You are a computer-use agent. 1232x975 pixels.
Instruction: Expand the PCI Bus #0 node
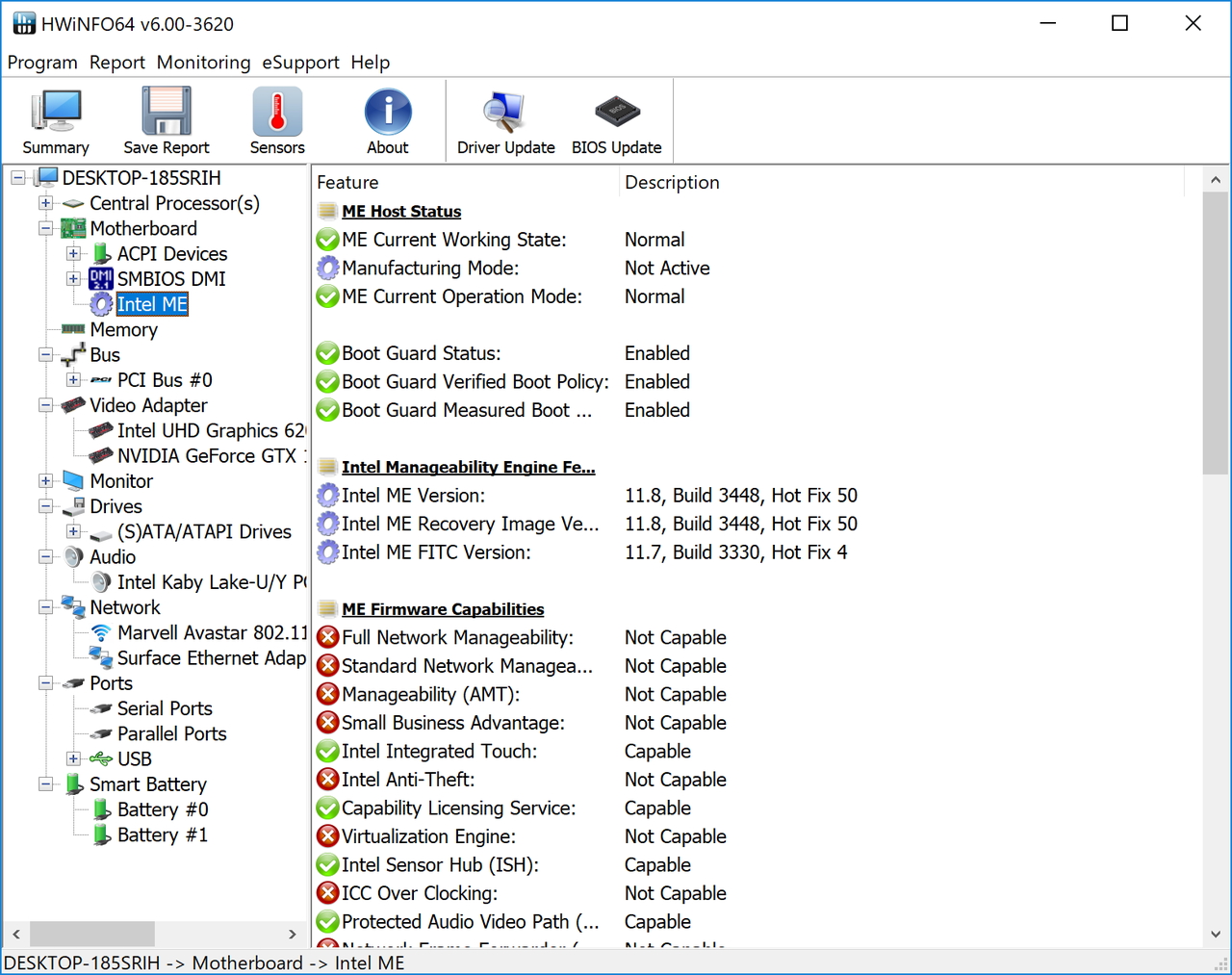tap(73, 380)
